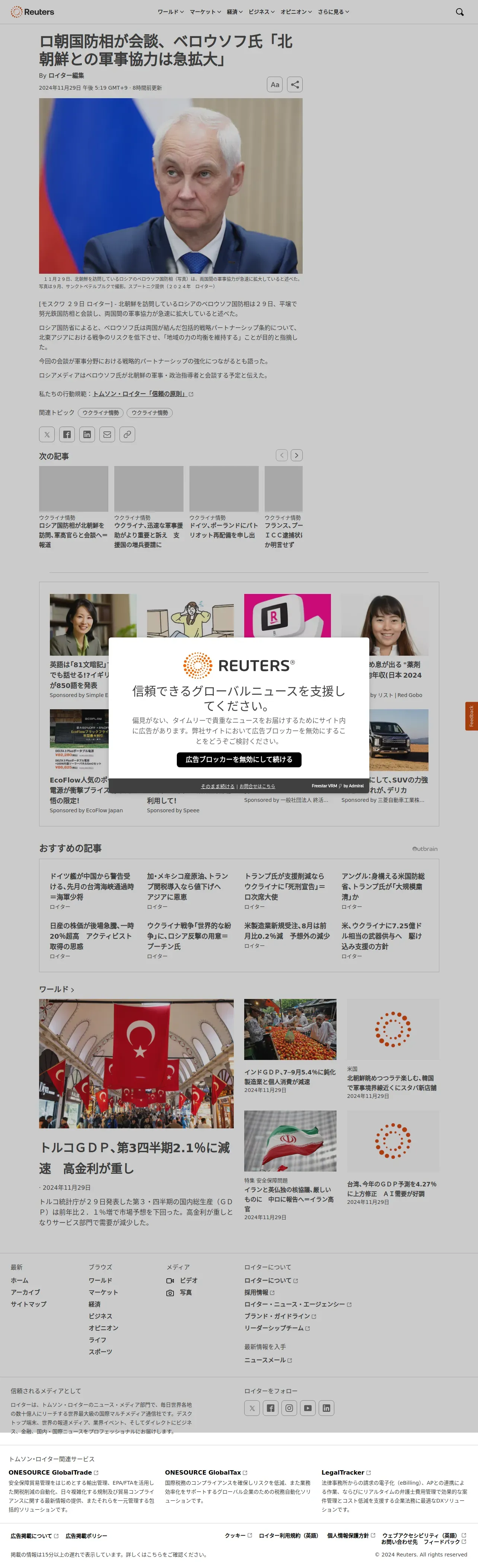Open footer ホーム link

(x=19, y=1281)
